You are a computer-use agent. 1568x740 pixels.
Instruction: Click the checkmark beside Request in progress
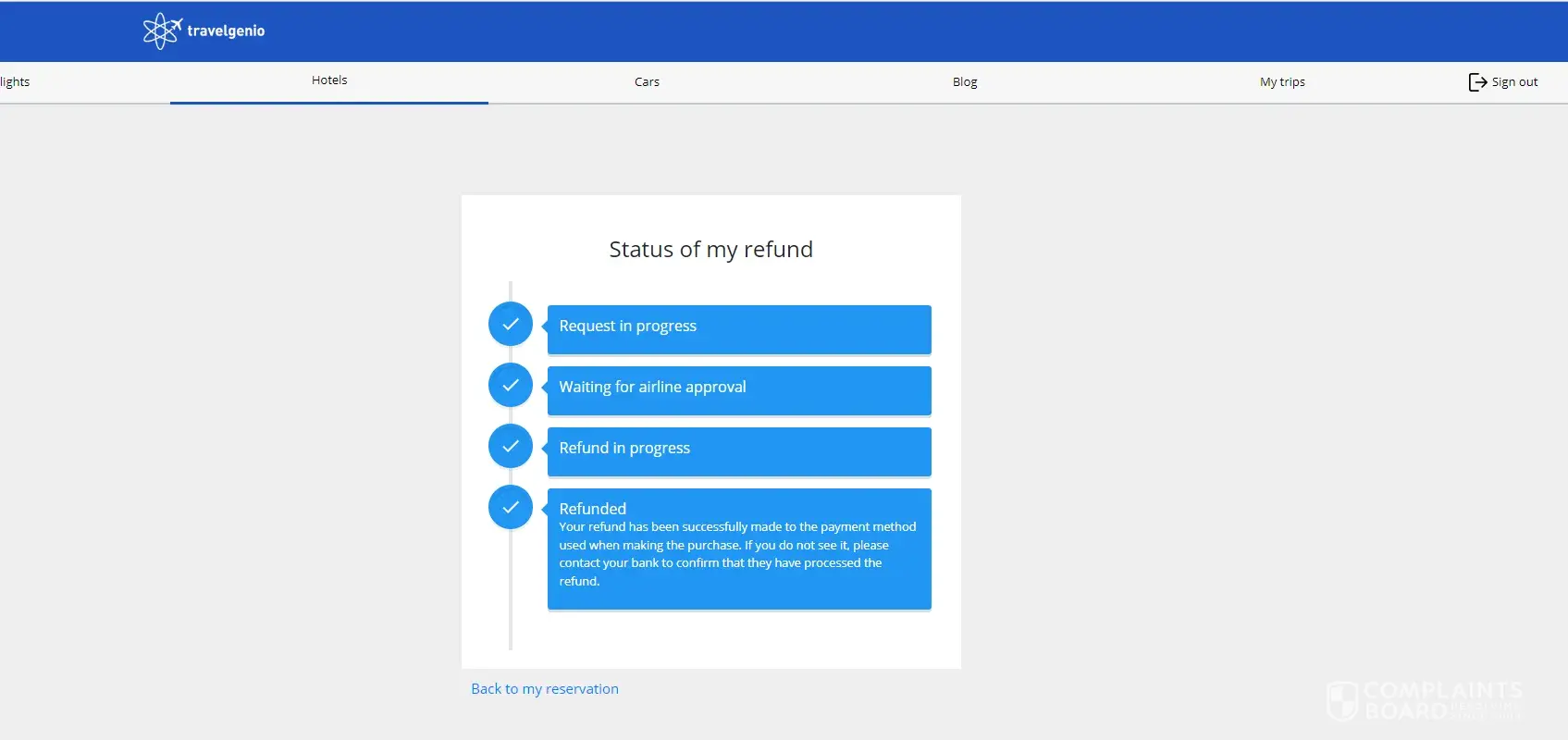511,324
